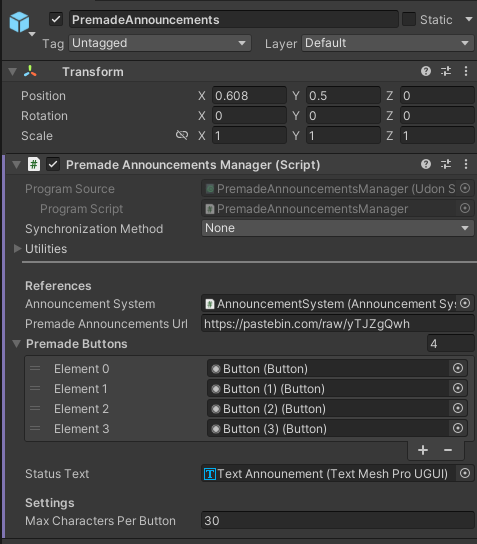The image size is (477, 544).
Task: Click the Position Z field
Action: (x=437, y=95)
